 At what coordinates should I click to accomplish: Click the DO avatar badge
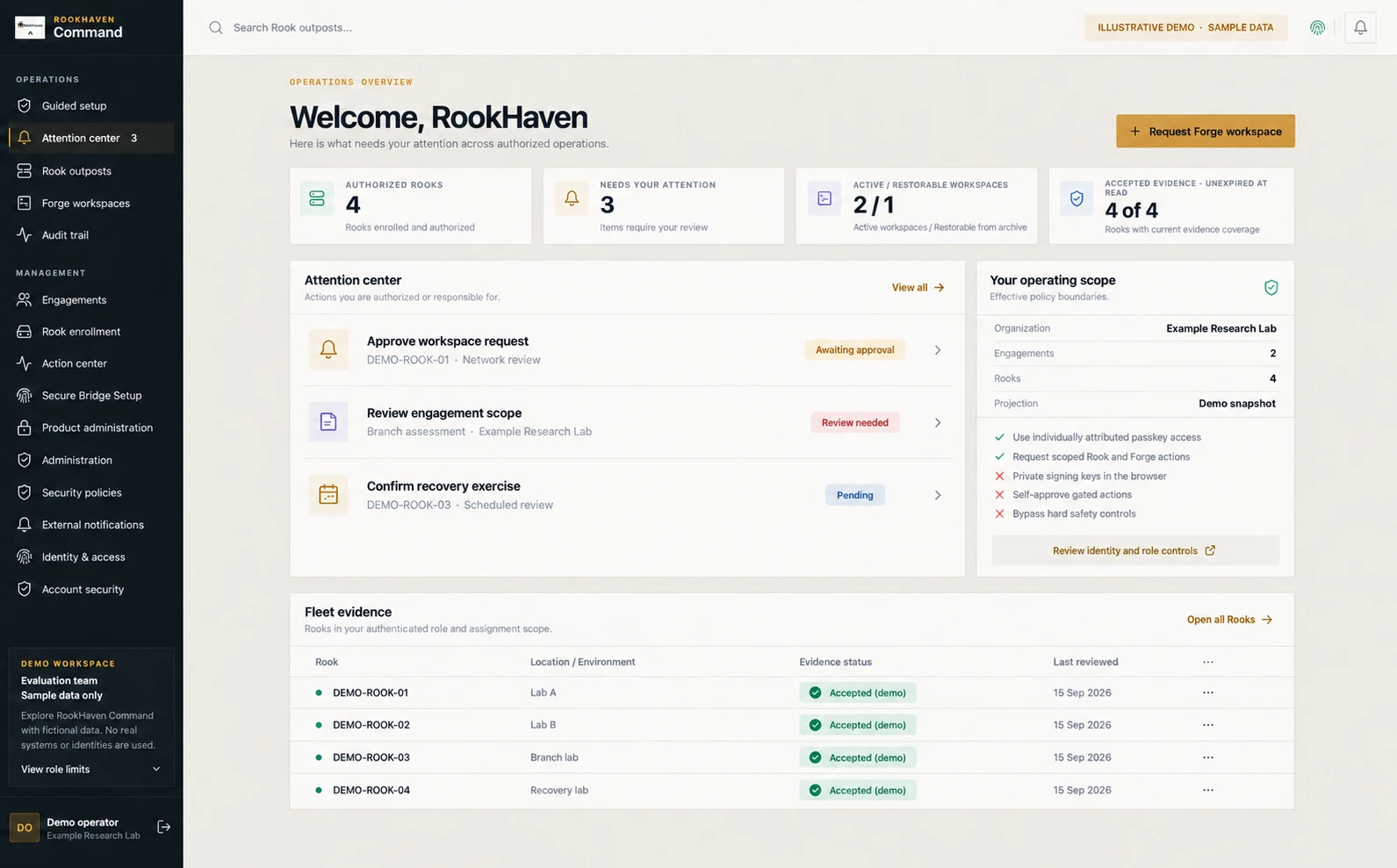pos(25,828)
